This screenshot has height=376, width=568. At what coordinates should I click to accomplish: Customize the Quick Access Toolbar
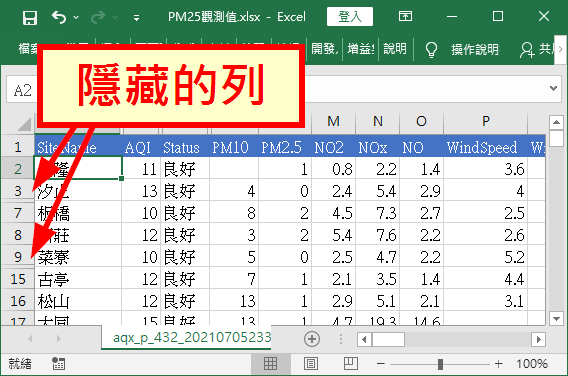(136, 17)
